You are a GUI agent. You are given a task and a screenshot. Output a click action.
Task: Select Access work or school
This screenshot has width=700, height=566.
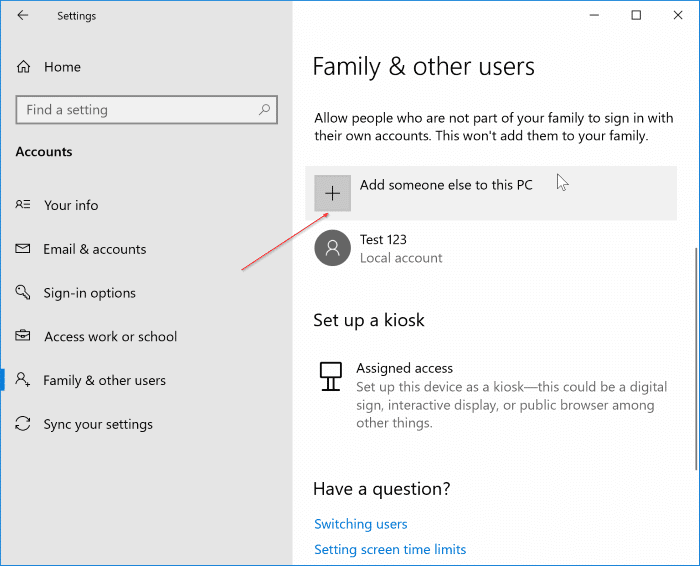pyautogui.click(x=110, y=337)
